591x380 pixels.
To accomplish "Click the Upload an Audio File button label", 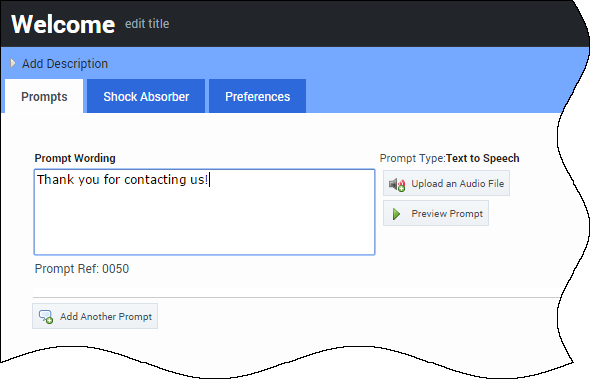I will pyautogui.click(x=458, y=184).
